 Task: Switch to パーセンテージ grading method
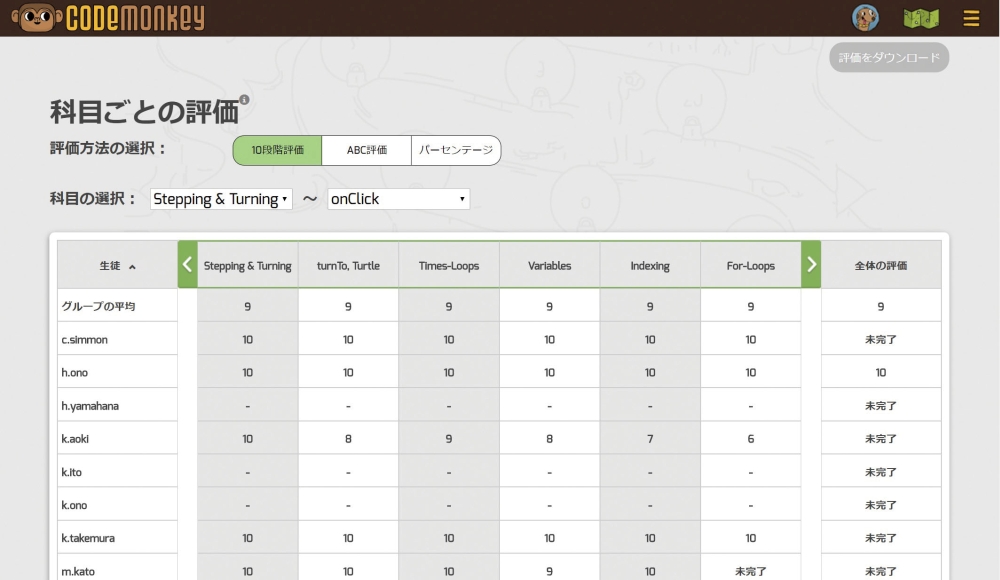pyautogui.click(x=455, y=150)
